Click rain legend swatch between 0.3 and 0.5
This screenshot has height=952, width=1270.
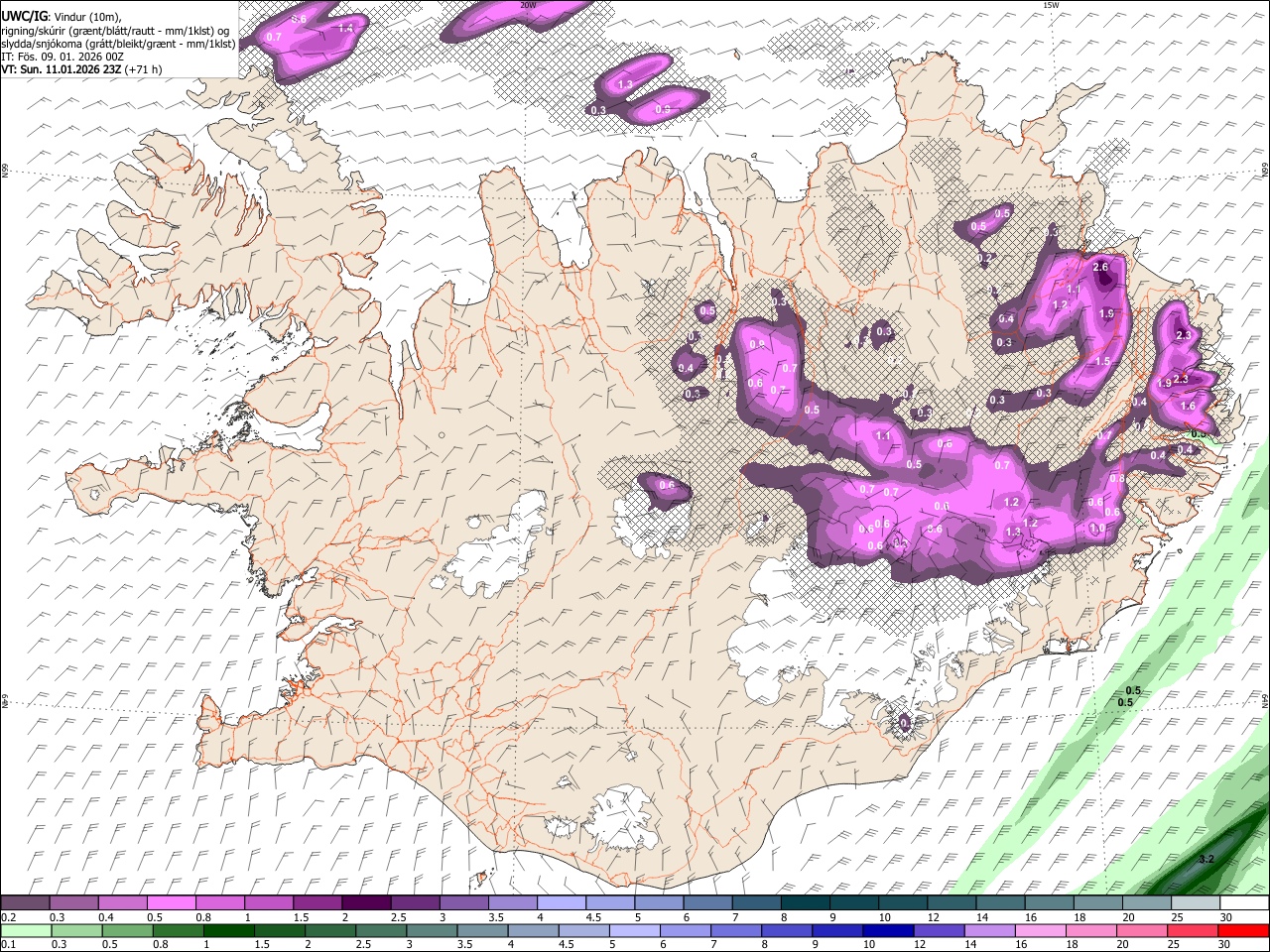75,930
